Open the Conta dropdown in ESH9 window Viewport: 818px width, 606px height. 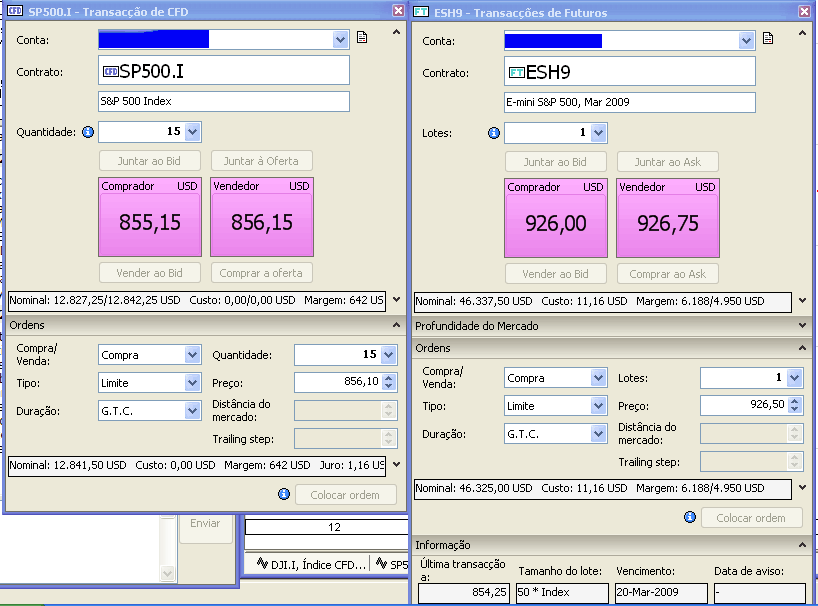pyautogui.click(x=747, y=41)
